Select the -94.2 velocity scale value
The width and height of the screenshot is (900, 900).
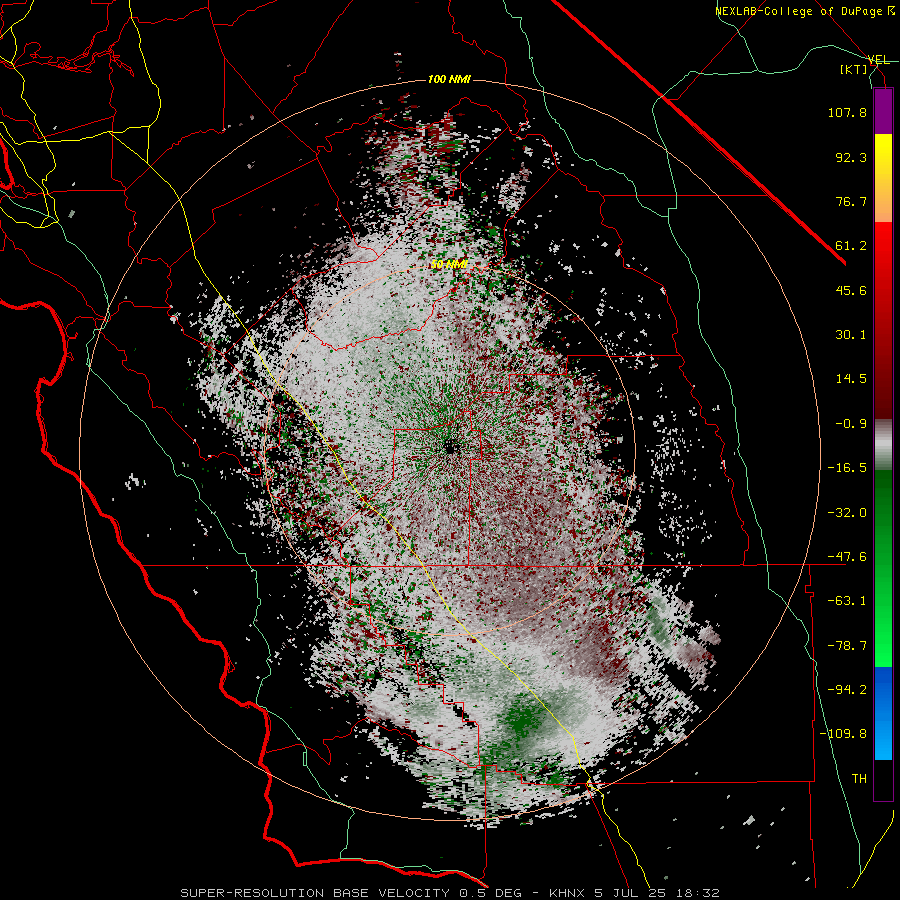(847, 690)
